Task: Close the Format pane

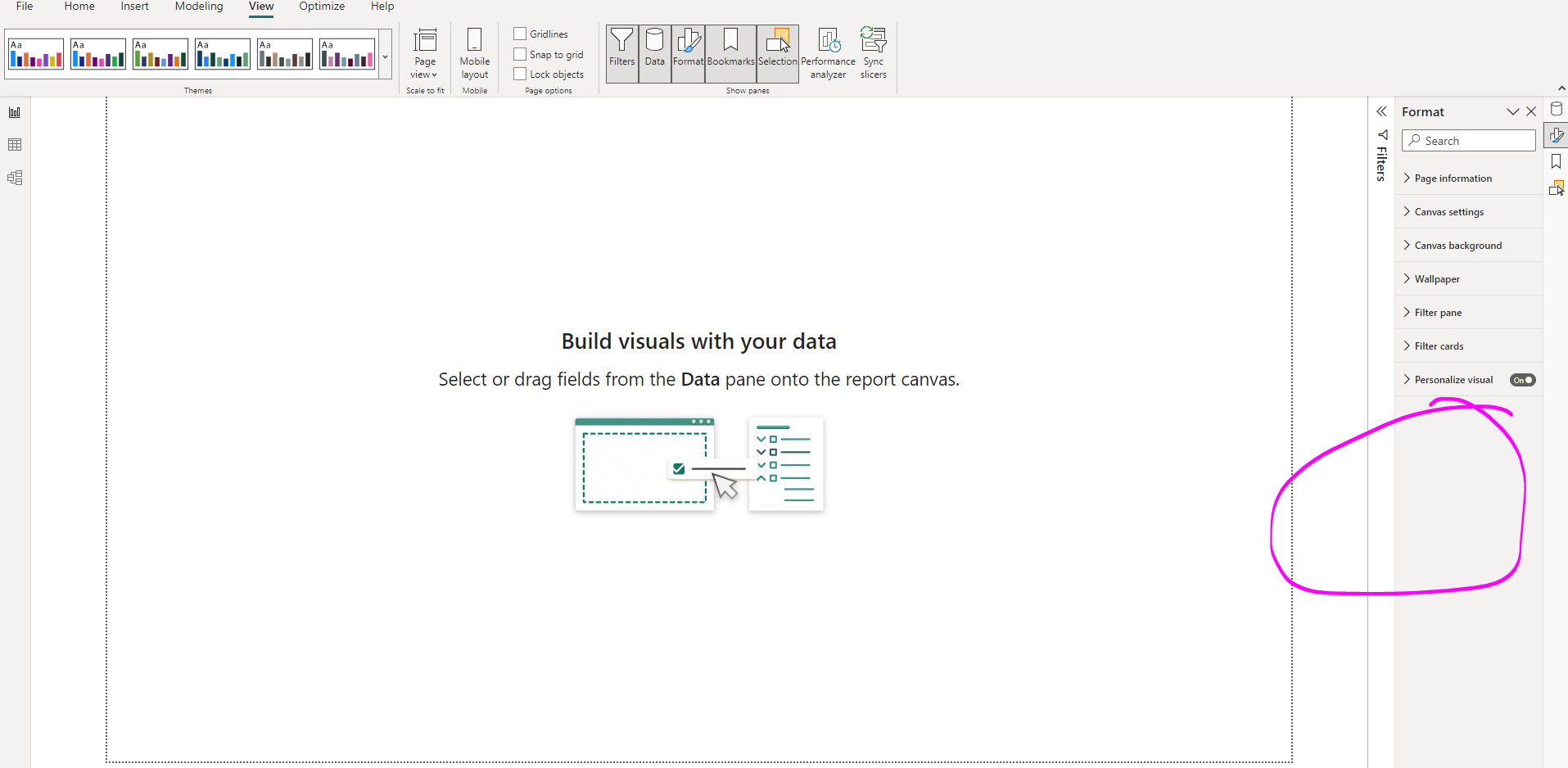Action: [1531, 111]
